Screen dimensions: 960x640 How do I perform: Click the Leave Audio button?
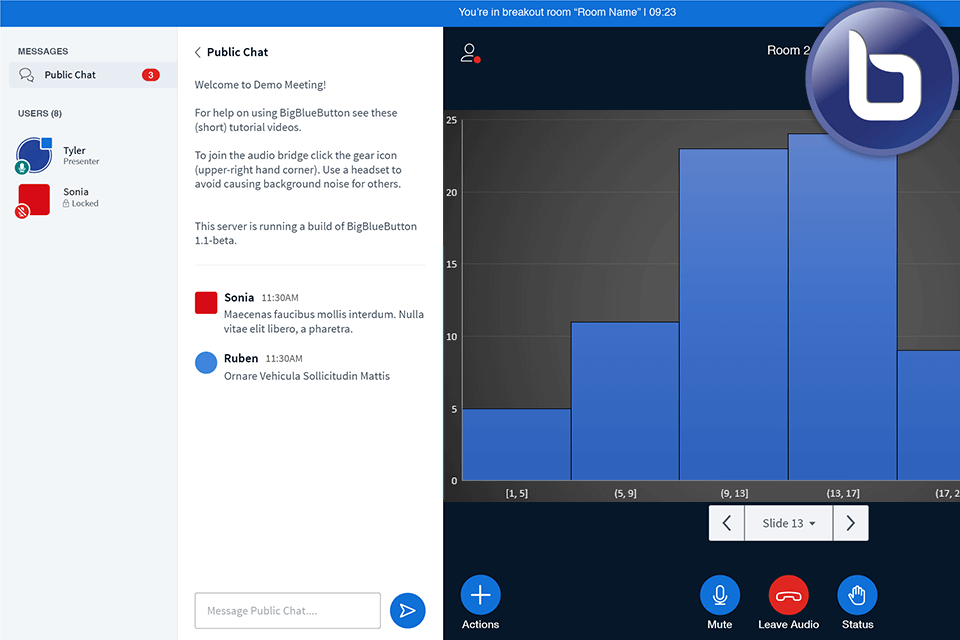(x=788, y=594)
